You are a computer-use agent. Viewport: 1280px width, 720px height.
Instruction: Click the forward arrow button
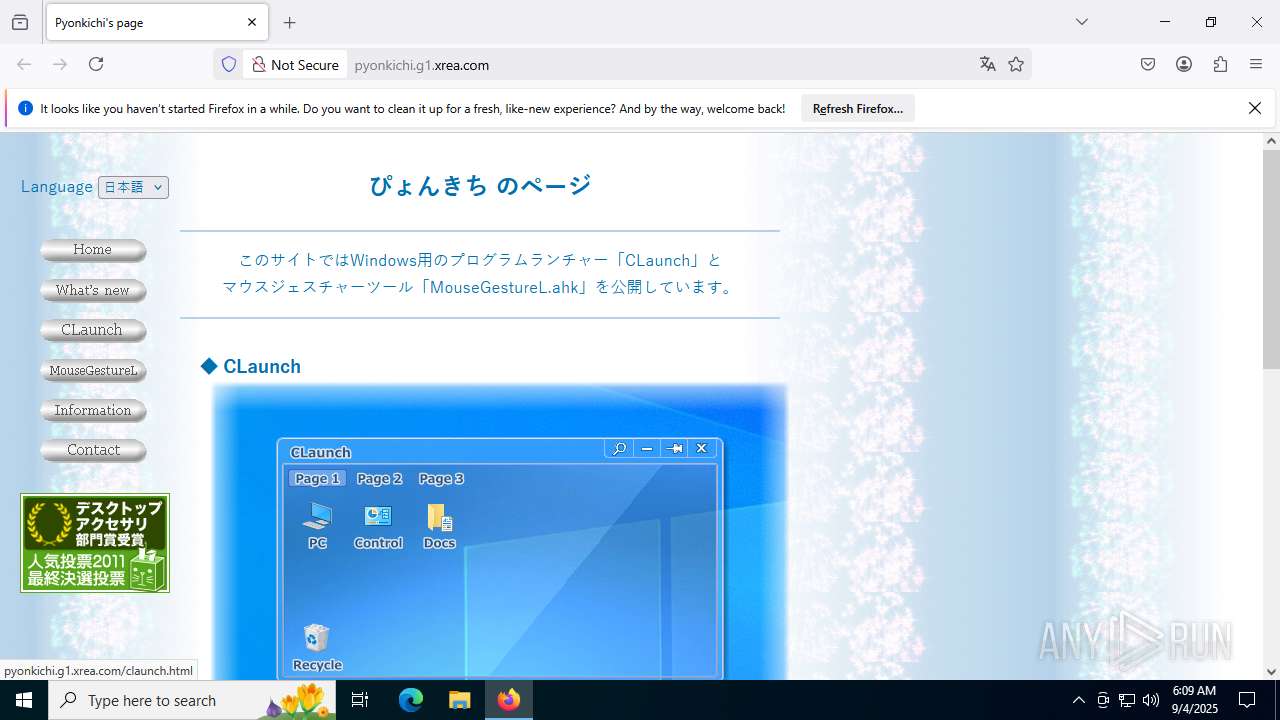point(60,64)
